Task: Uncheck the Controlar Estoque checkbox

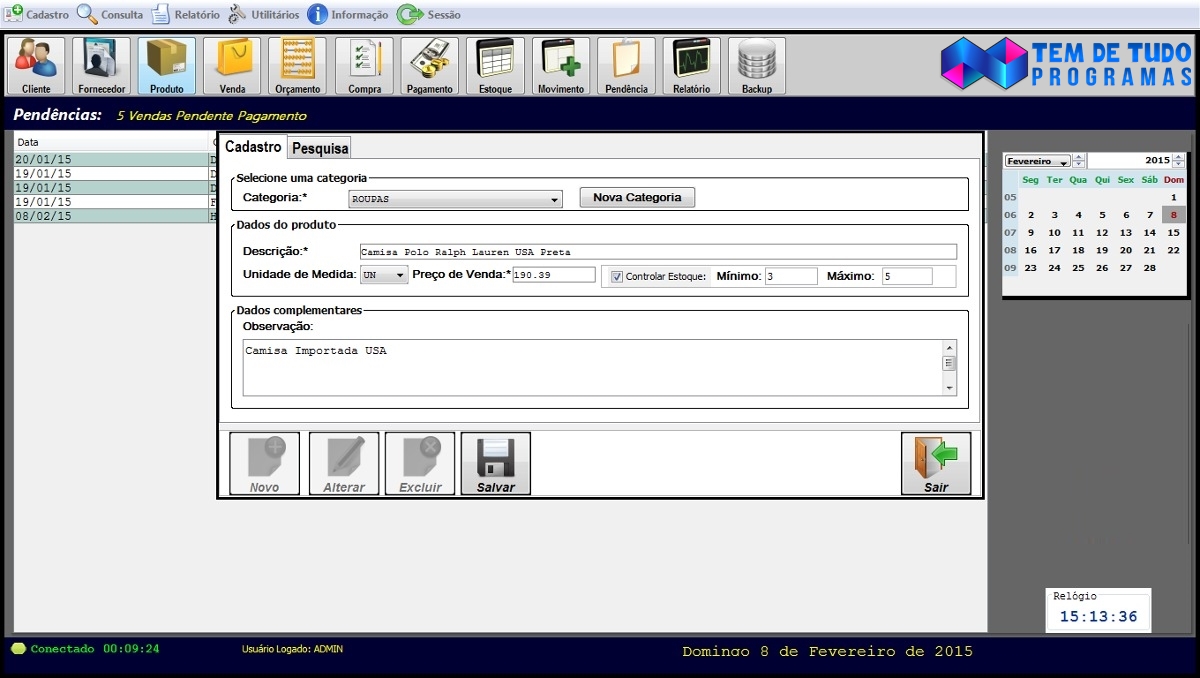Action: pyautogui.click(x=617, y=277)
